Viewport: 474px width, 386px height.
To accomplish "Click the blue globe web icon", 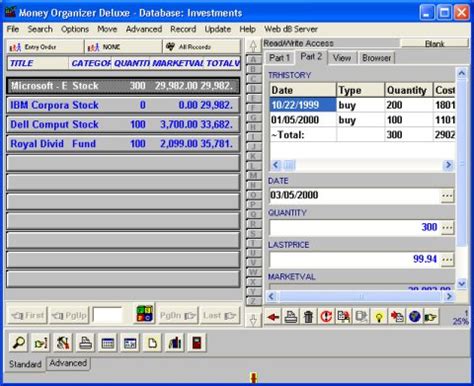I will (414, 316).
